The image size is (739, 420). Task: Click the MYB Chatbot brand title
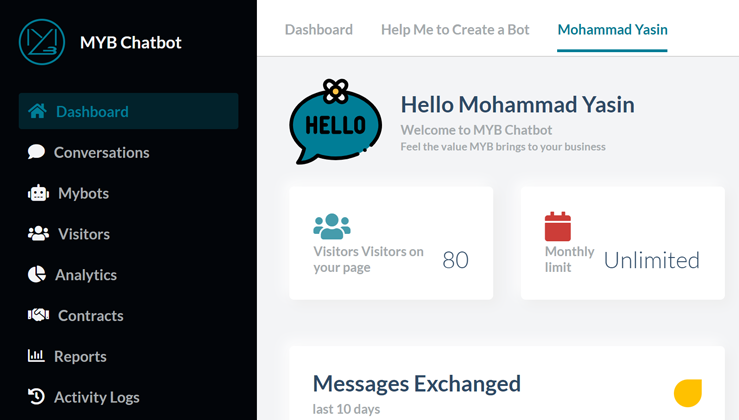[130, 42]
